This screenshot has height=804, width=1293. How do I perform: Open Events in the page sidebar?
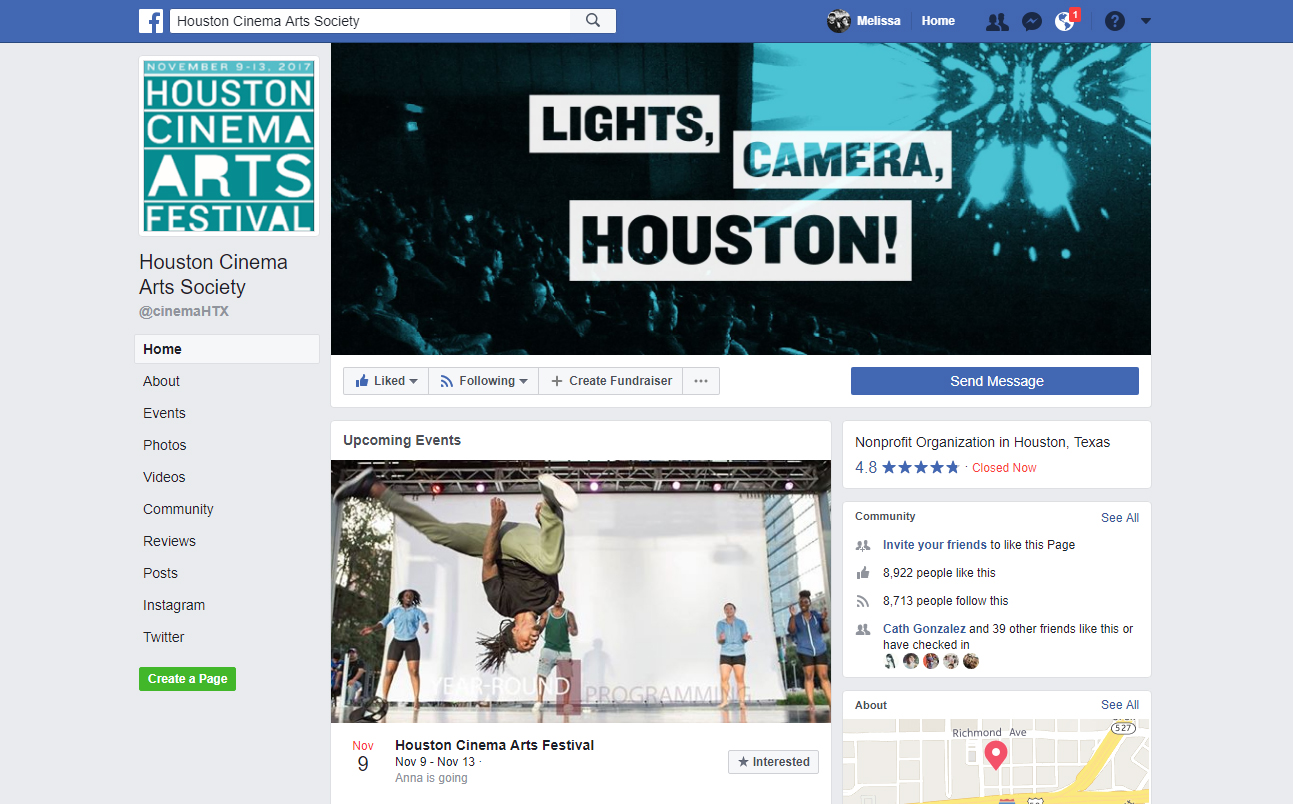(164, 413)
